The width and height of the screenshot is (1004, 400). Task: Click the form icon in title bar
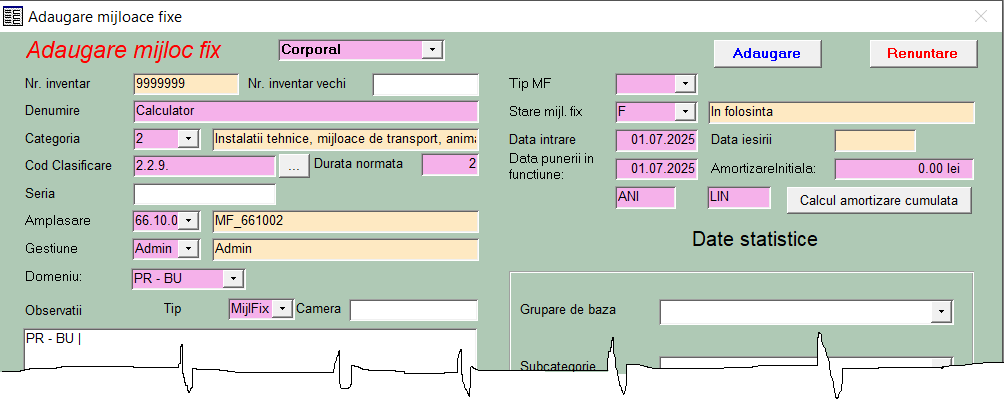[x=13, y=16]
